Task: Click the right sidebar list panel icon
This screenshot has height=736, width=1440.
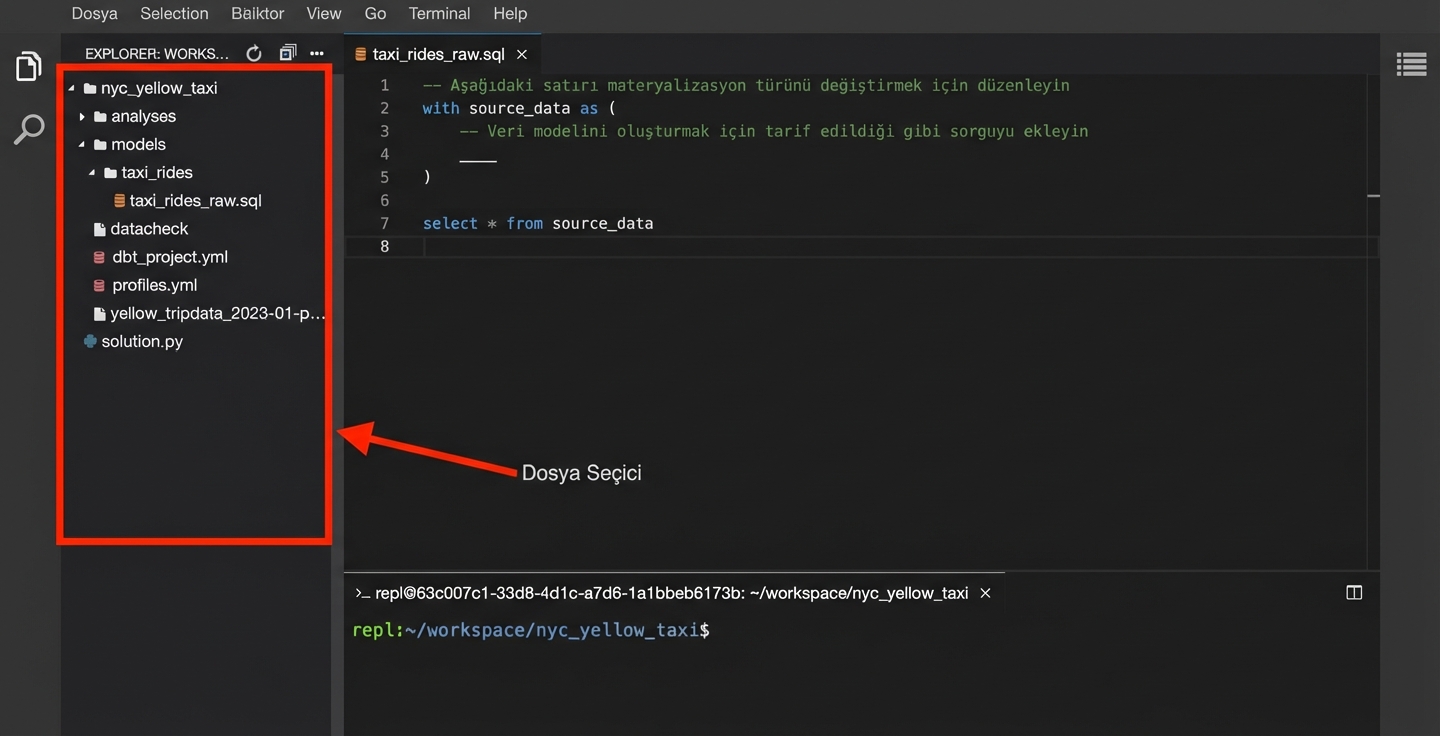Action: point(1411,65)
